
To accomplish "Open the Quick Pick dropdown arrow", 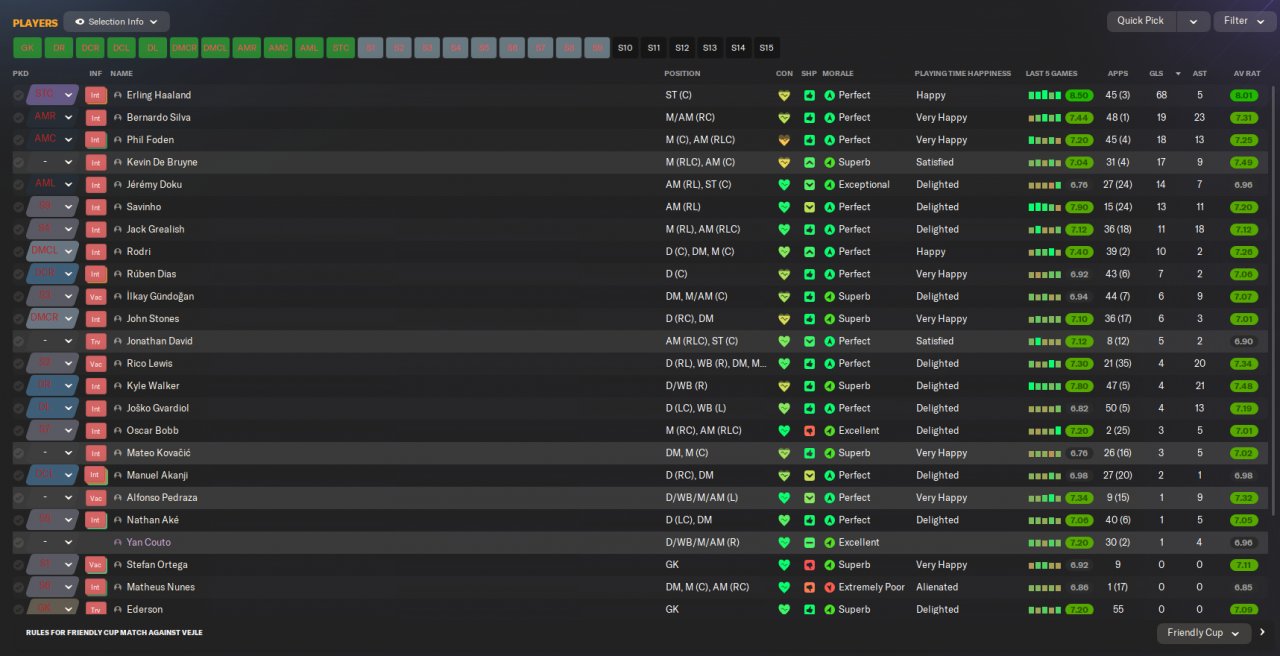I will pos(1193,21).
